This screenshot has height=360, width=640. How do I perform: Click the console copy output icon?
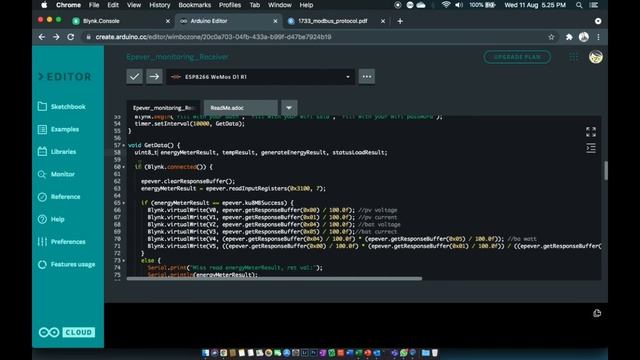click(597, 313)
